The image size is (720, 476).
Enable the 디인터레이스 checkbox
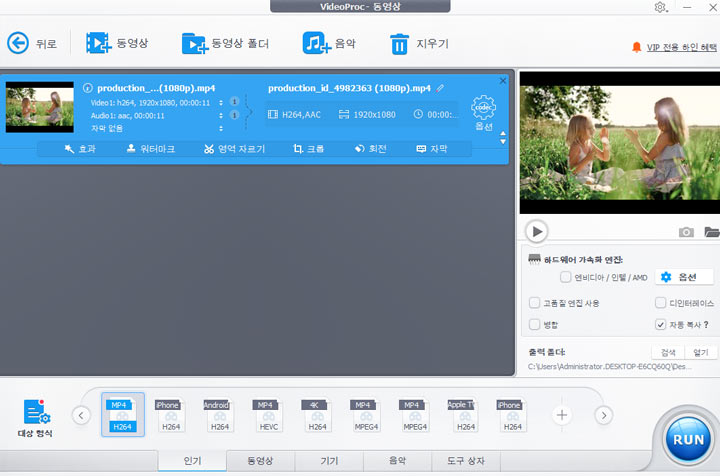660,303
